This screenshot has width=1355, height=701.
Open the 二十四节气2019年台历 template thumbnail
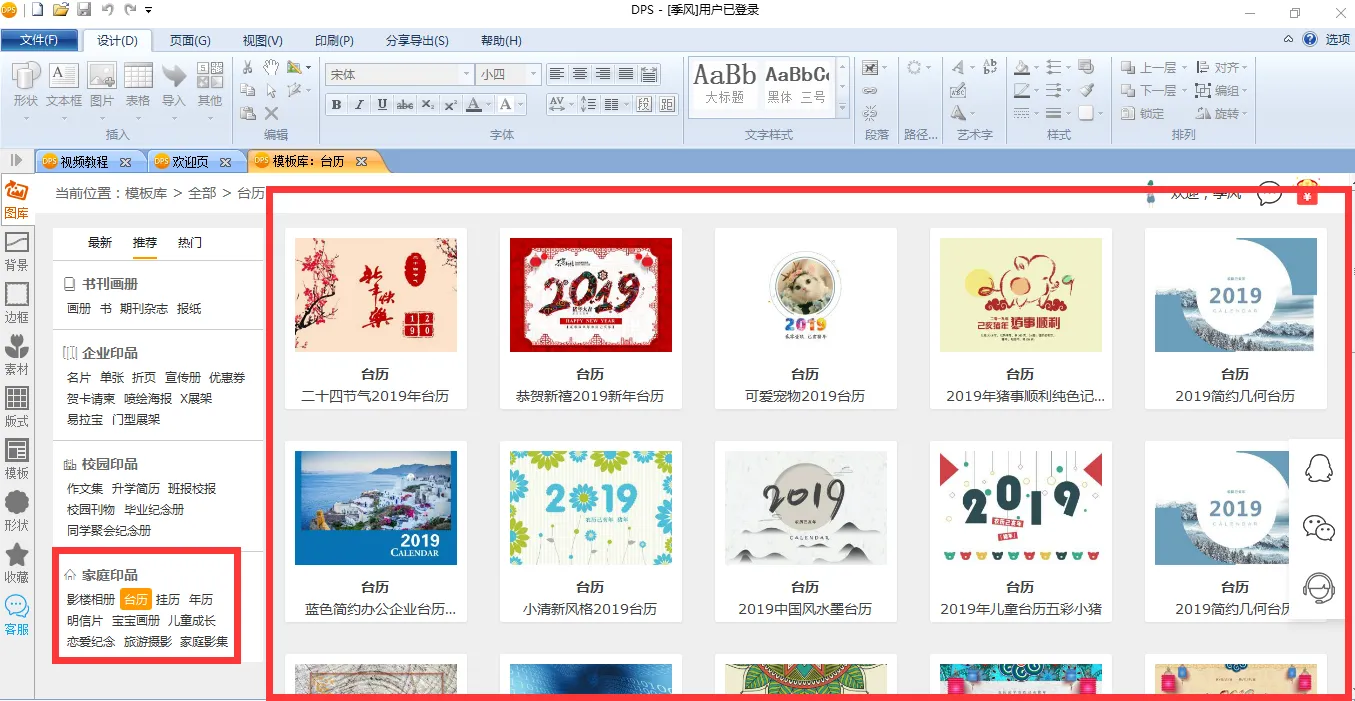pyautogui.click(x=375, y=295)
